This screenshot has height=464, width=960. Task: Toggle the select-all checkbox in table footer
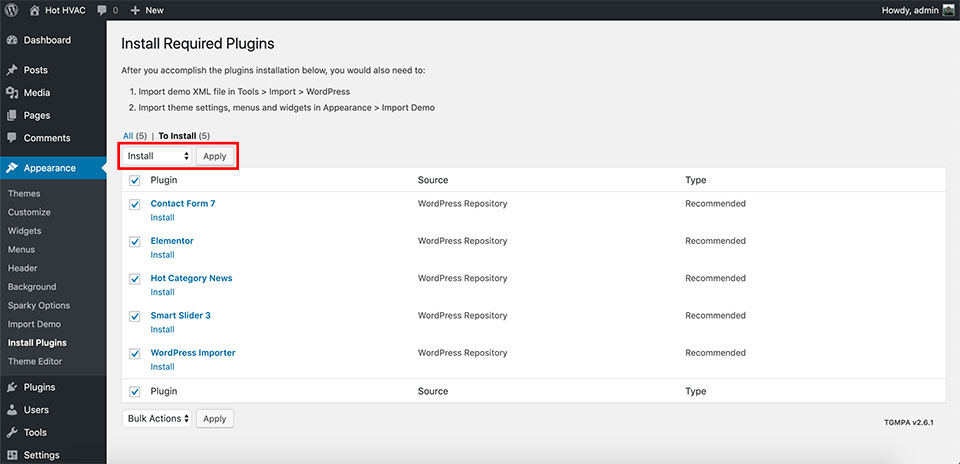(x=135, y=392)
